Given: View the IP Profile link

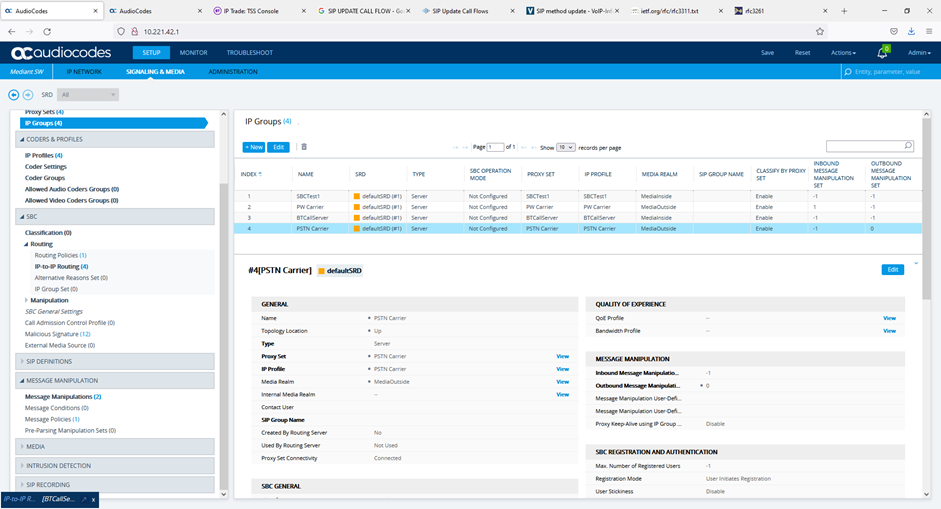Looking at the screenshot, I should click(562, 369).
